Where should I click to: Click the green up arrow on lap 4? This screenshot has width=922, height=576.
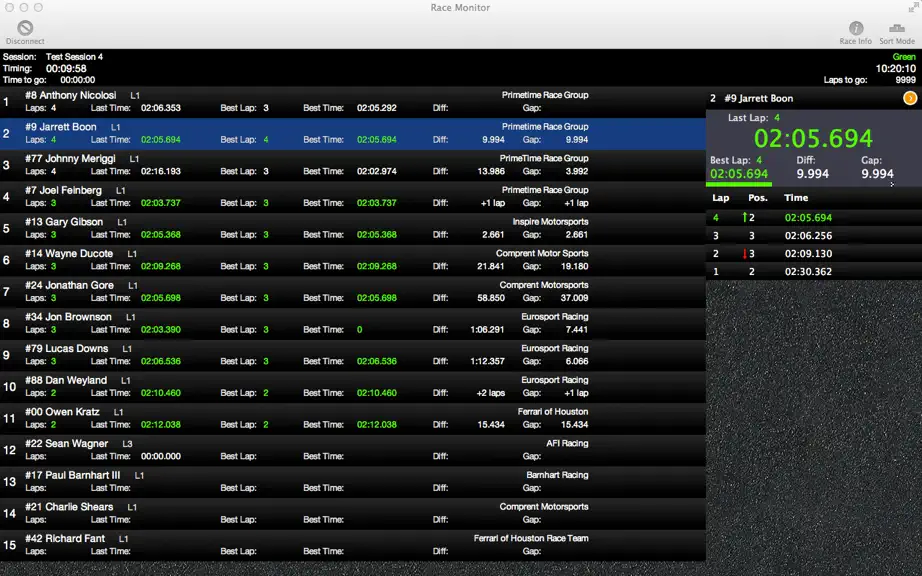[744, 217]
